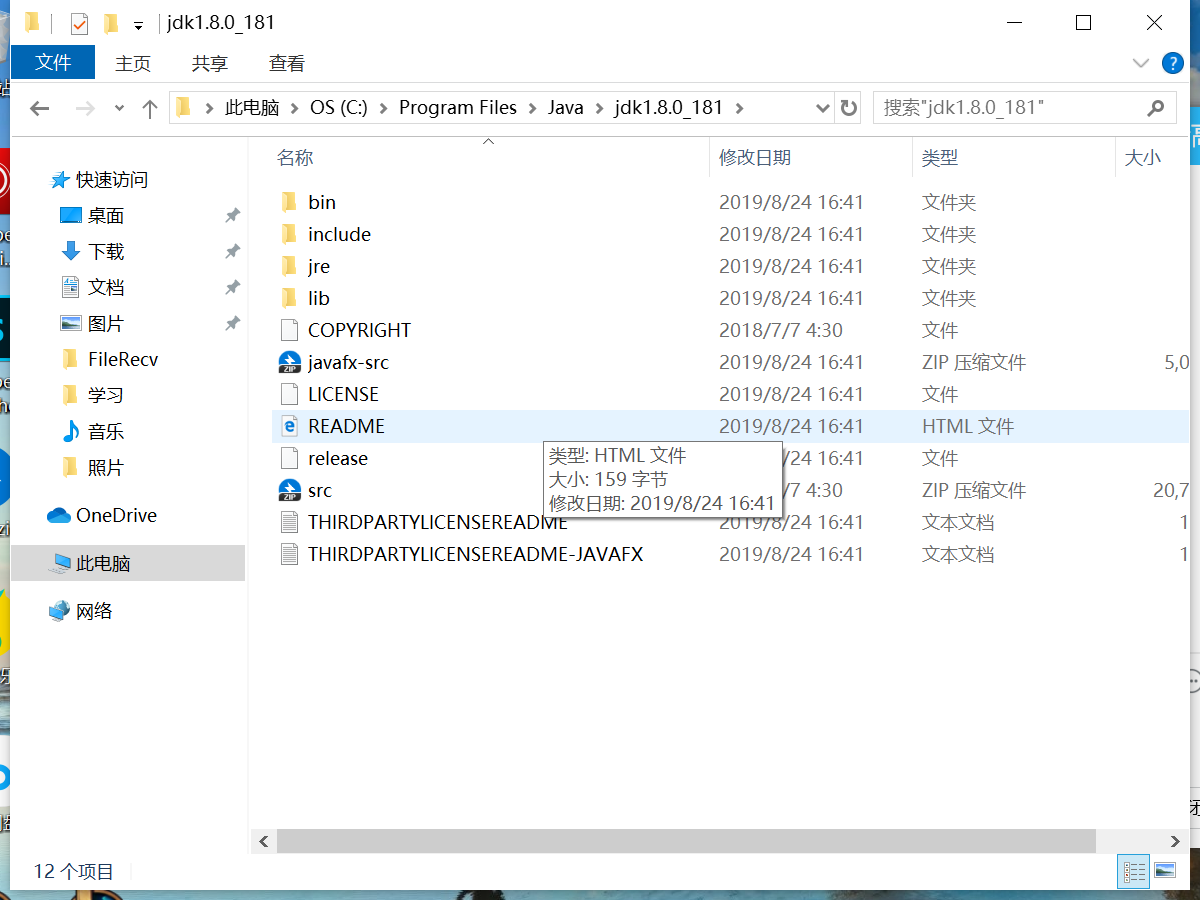Click the search magnifier icon

tap(1156, 108)
